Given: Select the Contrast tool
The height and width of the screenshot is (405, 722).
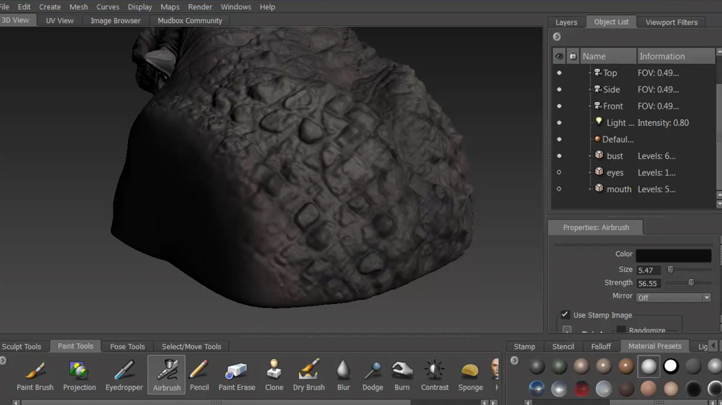Looking at the screenshot, I should 434,375.
